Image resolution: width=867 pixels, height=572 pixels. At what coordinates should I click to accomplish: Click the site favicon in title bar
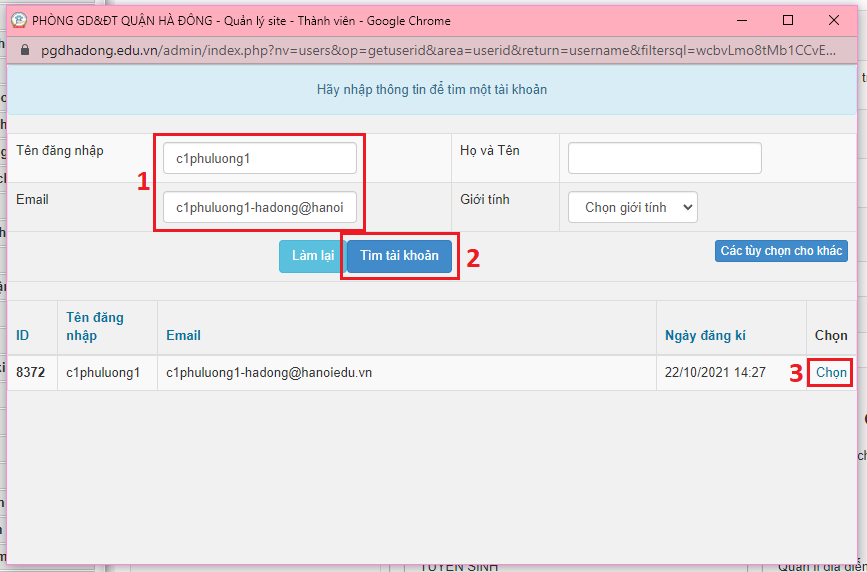click(19, 20)
